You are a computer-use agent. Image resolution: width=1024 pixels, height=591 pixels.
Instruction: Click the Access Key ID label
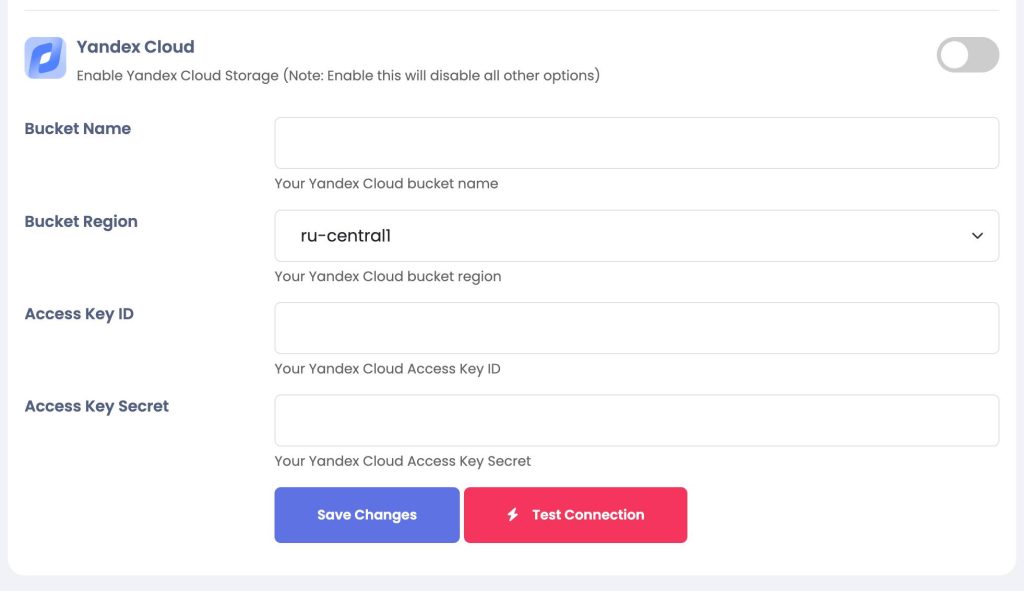coord(79,314)
